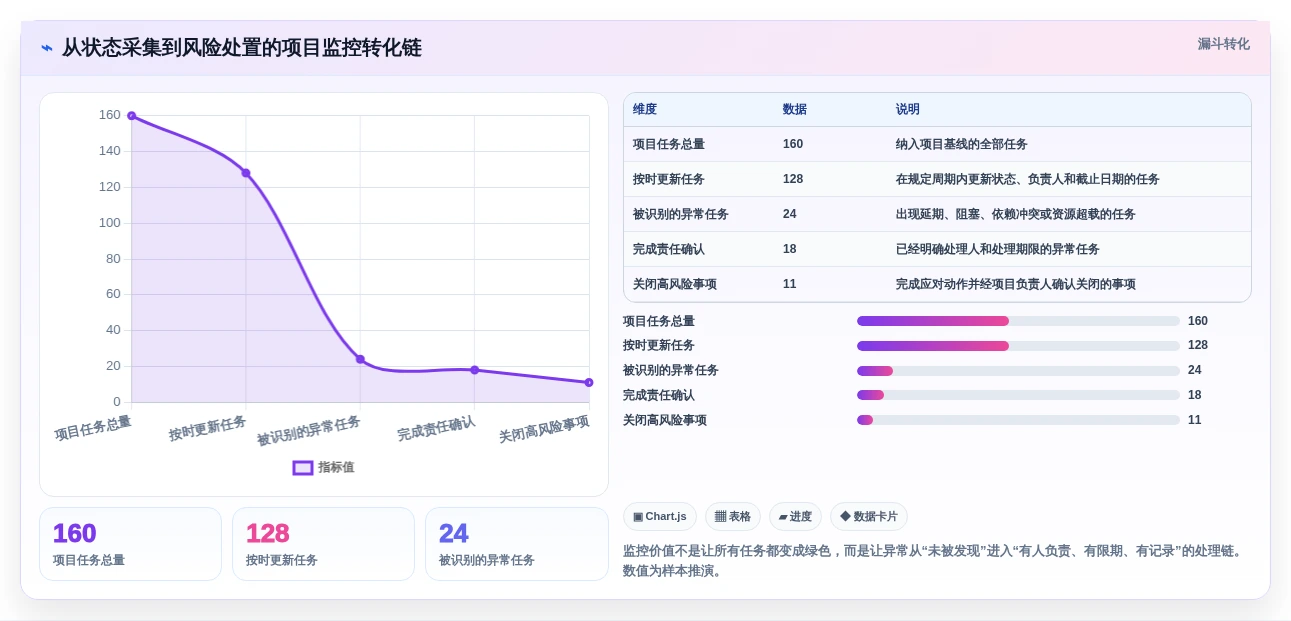
Task: Click the 128 按时更新任务 stat card
Action: (x=323, y=544)
